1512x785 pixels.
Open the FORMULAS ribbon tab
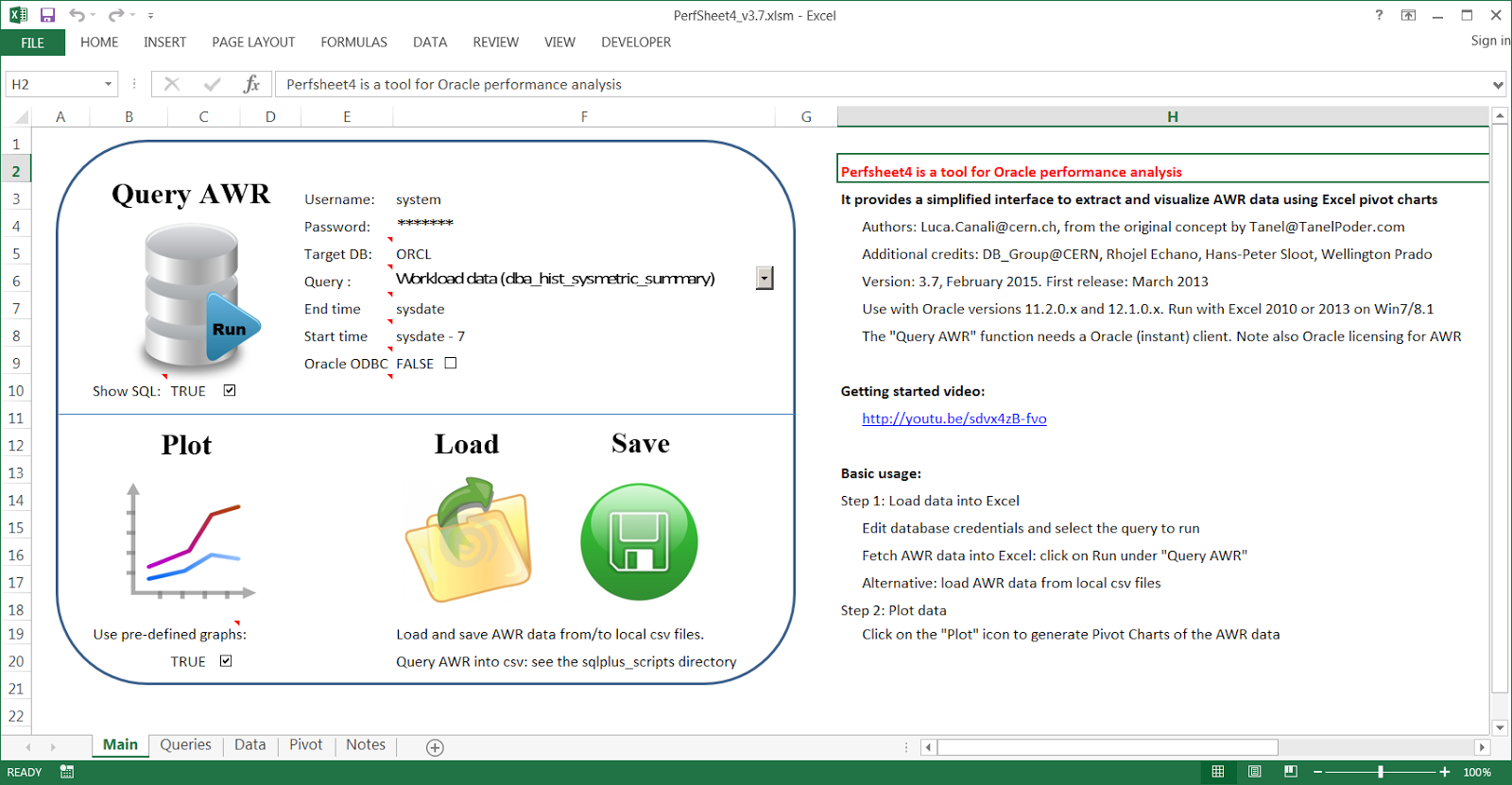pos(353,43)
